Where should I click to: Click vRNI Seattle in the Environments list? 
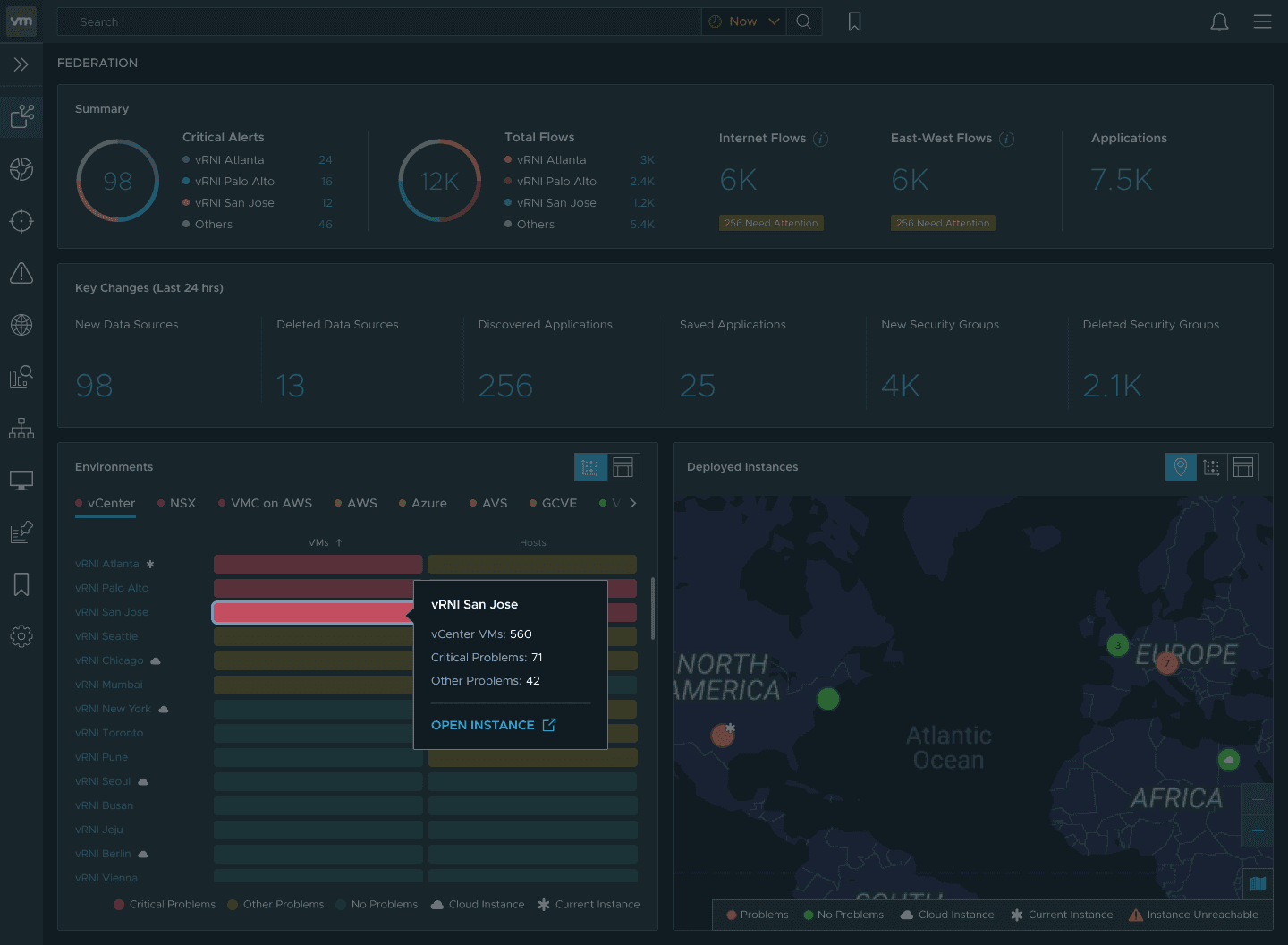click(106, 637)
